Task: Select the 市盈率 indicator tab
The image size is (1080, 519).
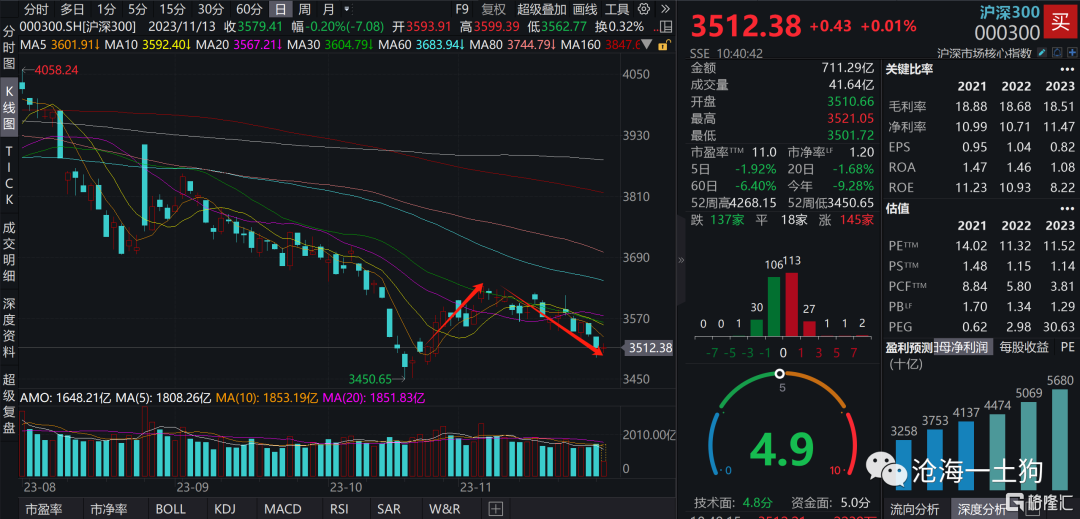Action: click(44, 509)
